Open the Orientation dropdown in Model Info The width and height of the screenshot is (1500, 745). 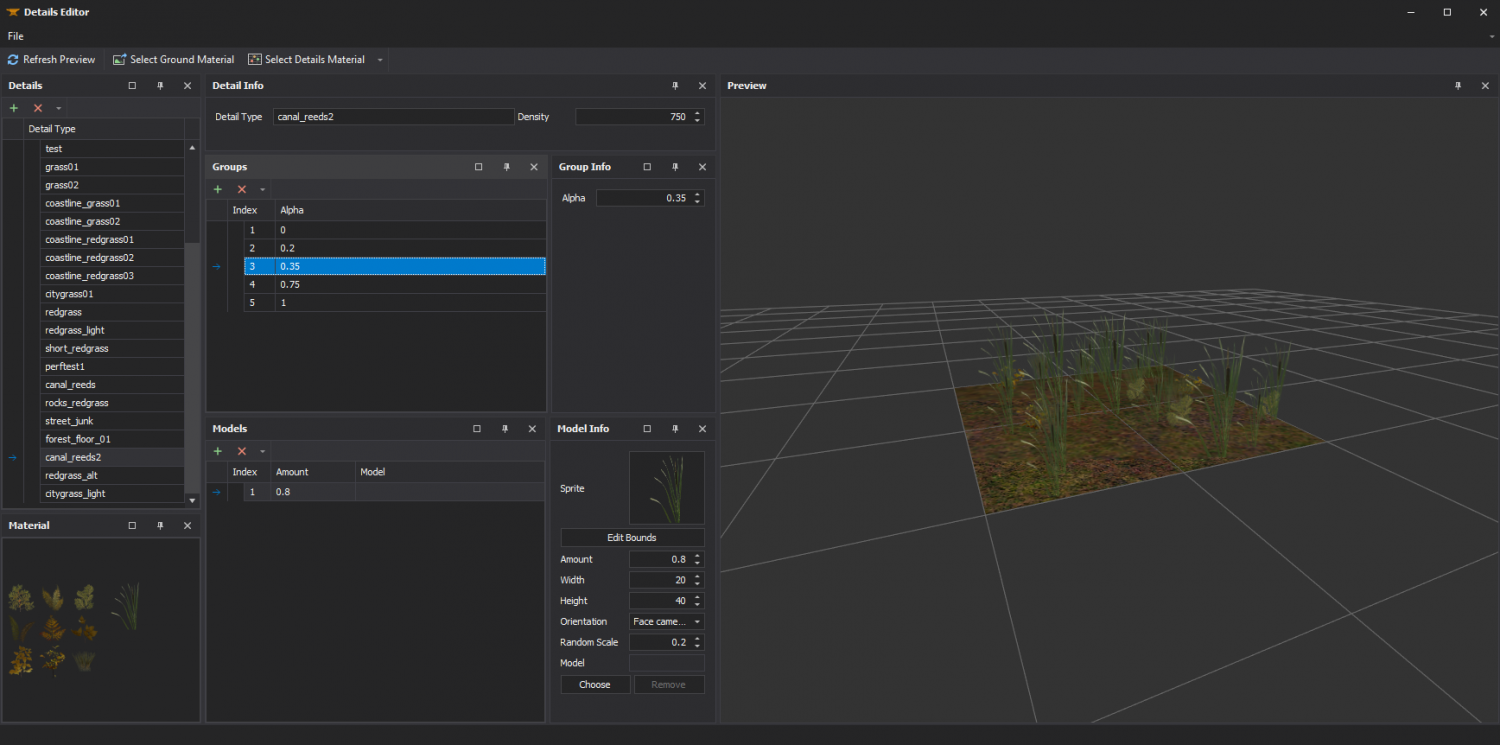pos(696,621)
